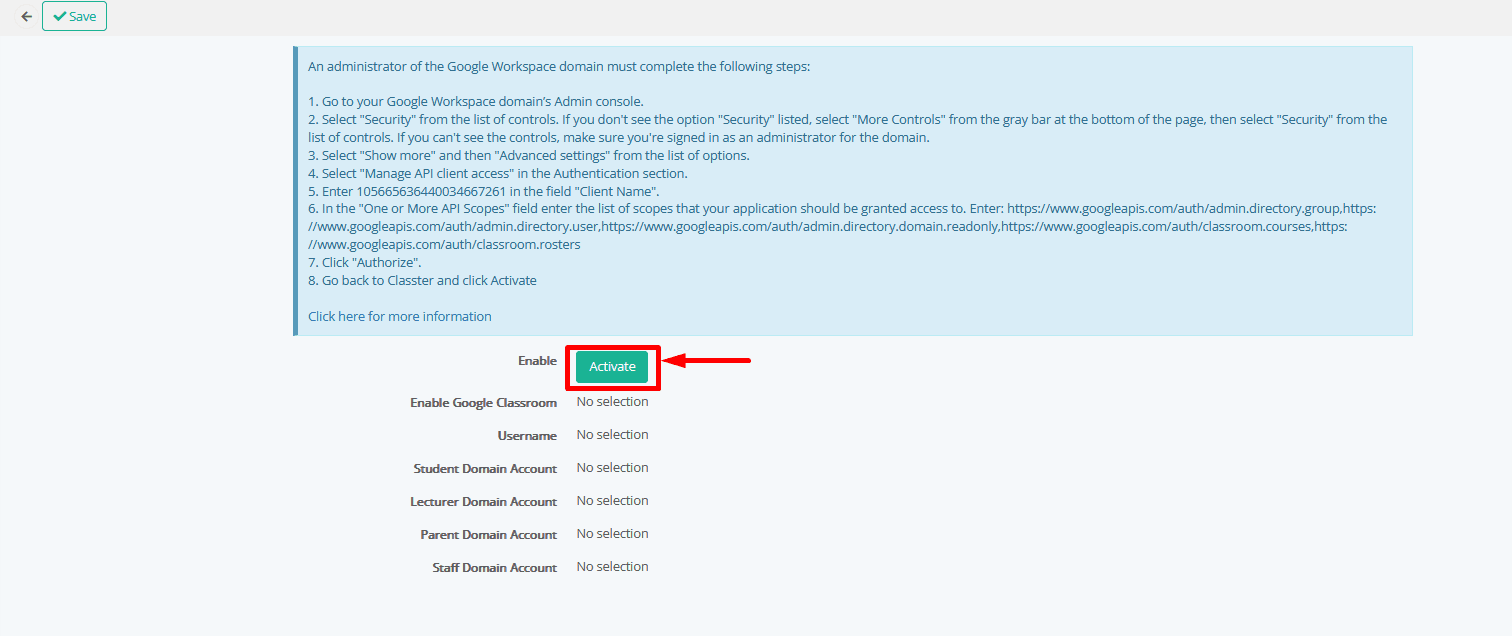Click step 5 text with Client Name number
This screenshot has height=636, width=1512.
click(x=484, y=191)
